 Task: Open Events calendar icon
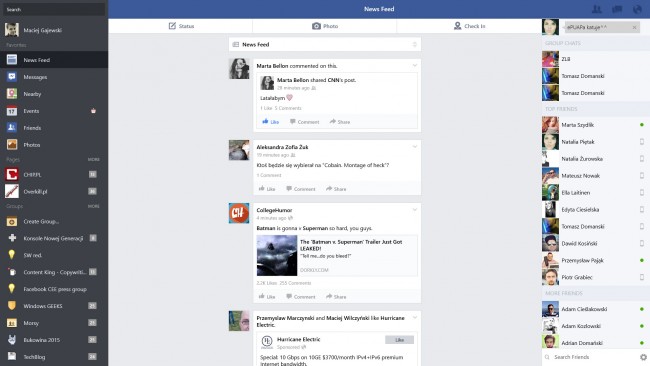(x=12, y=111)
